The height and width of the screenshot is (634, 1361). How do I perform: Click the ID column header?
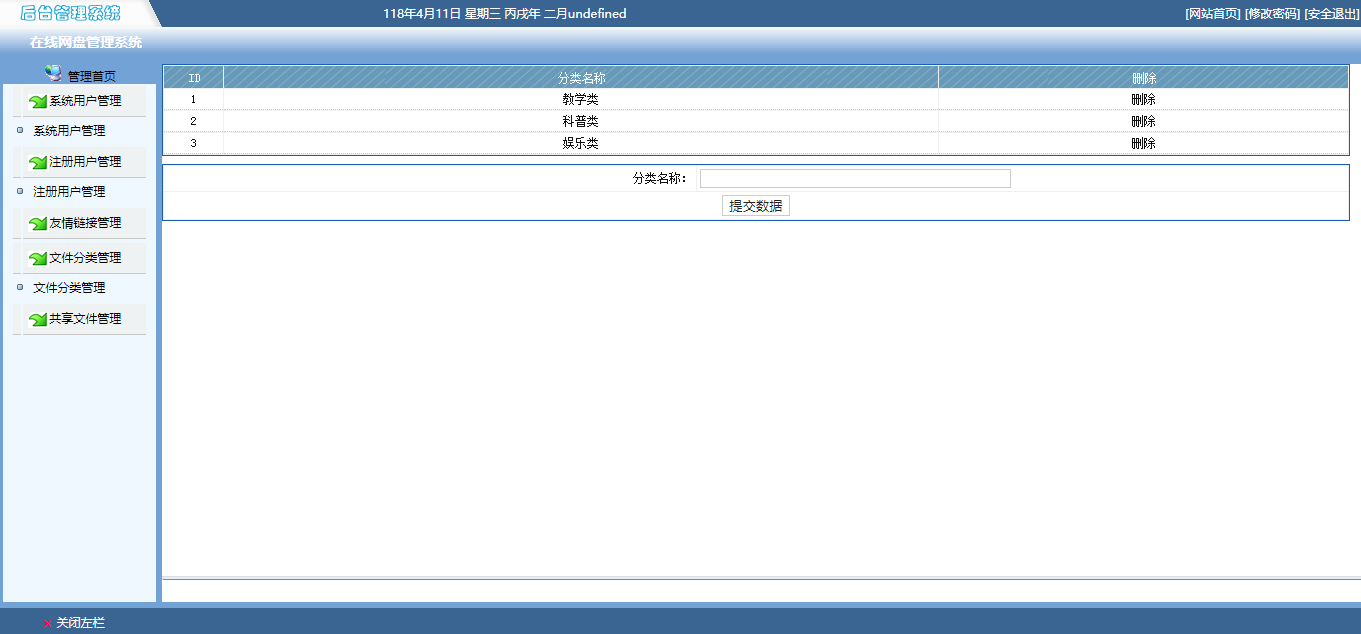194,78
